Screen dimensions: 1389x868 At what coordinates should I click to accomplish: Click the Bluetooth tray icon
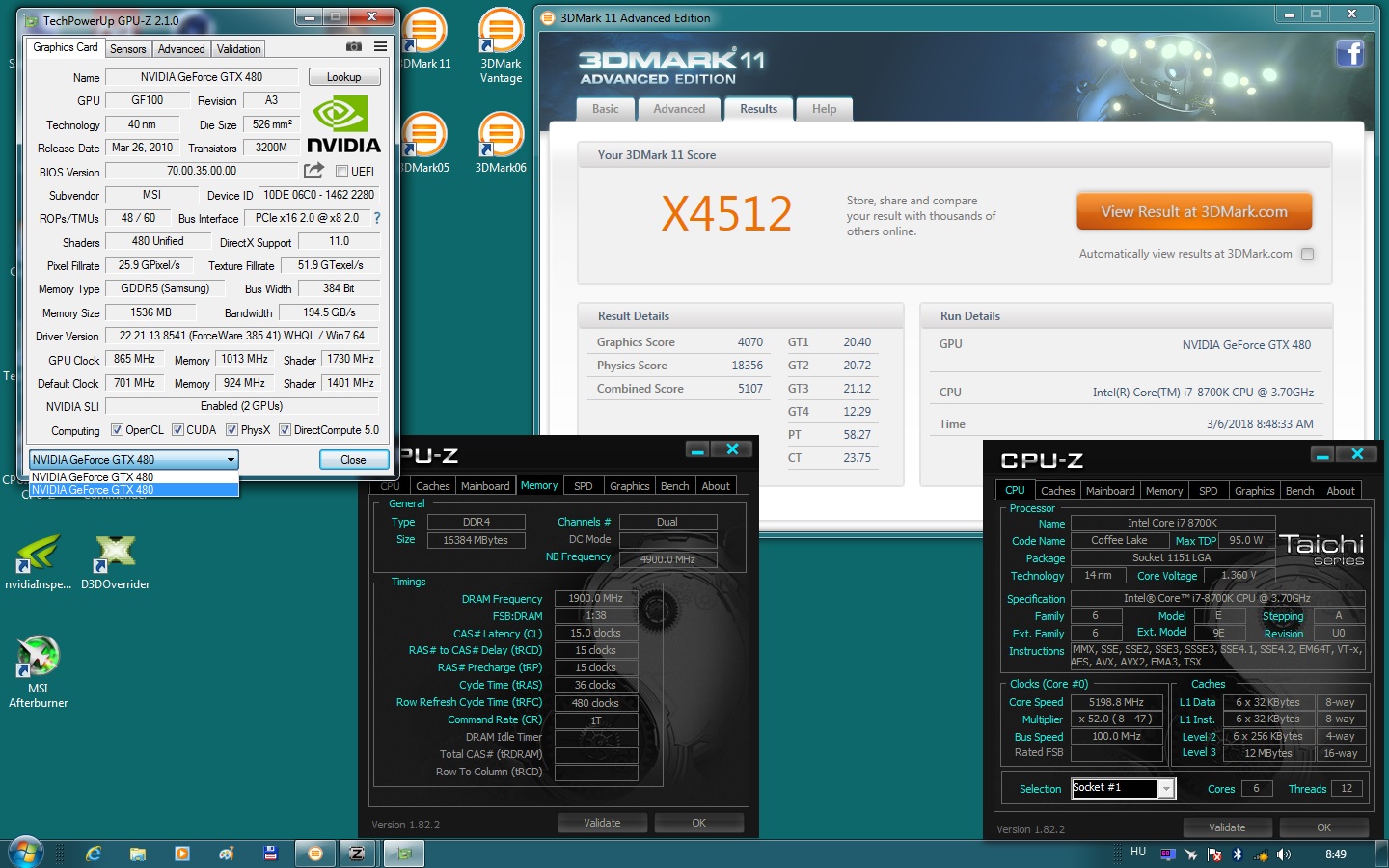point(1238,854)
